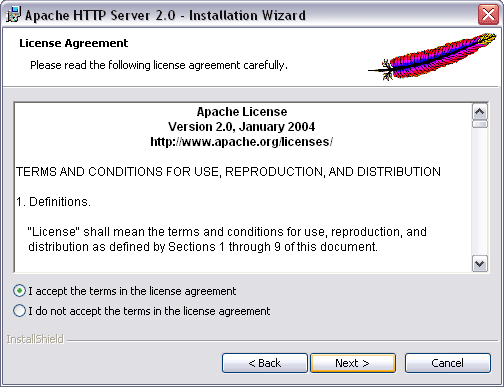Click the installer icon in title bar
Image resolution: width=504 pixels, height=390 pixels.
(x=13, y=15)
